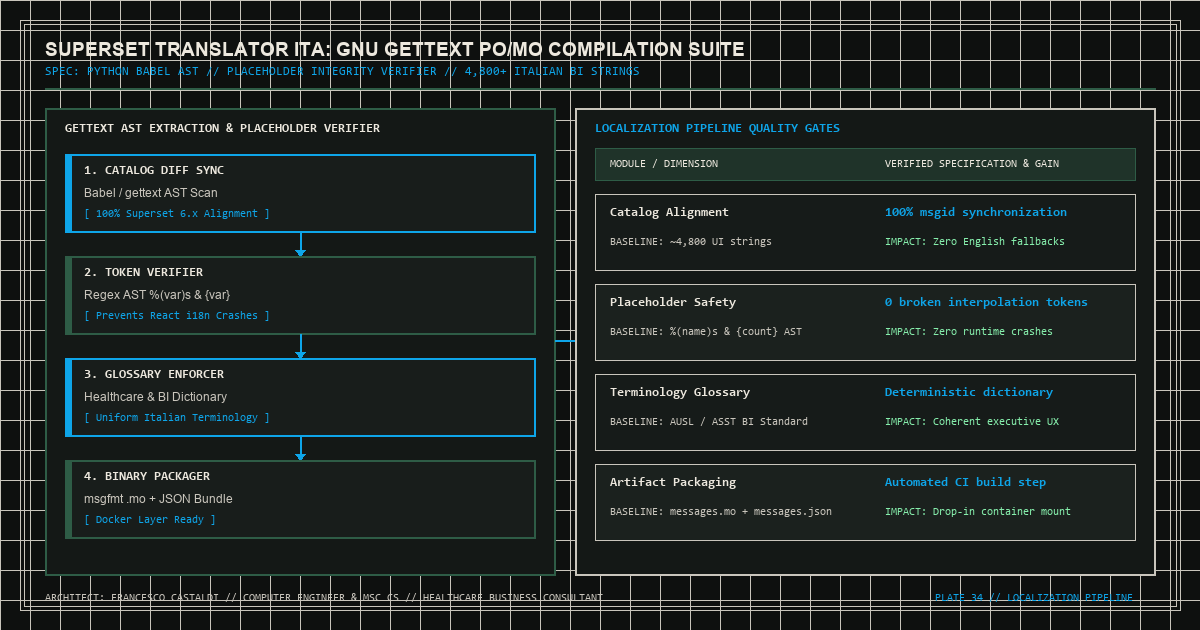Screen dimensions: 1200x630
Task: Click the '[ Prevents React i18n Crashes ]' tag
Action: pyautogui.click(x=177, y=316)
